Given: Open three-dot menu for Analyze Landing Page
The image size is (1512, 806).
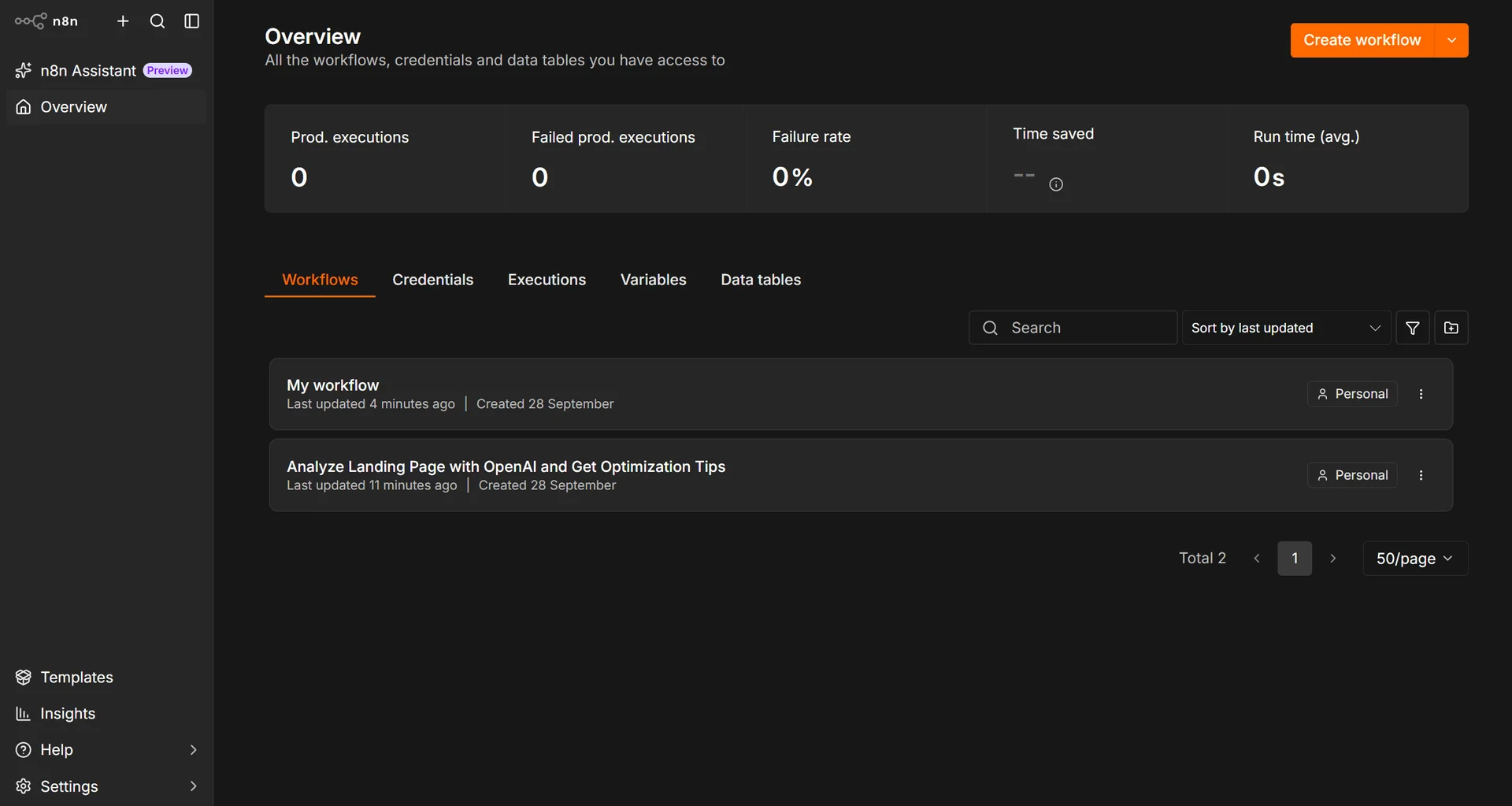Looking at the screenshot, I should (1421, 475).
